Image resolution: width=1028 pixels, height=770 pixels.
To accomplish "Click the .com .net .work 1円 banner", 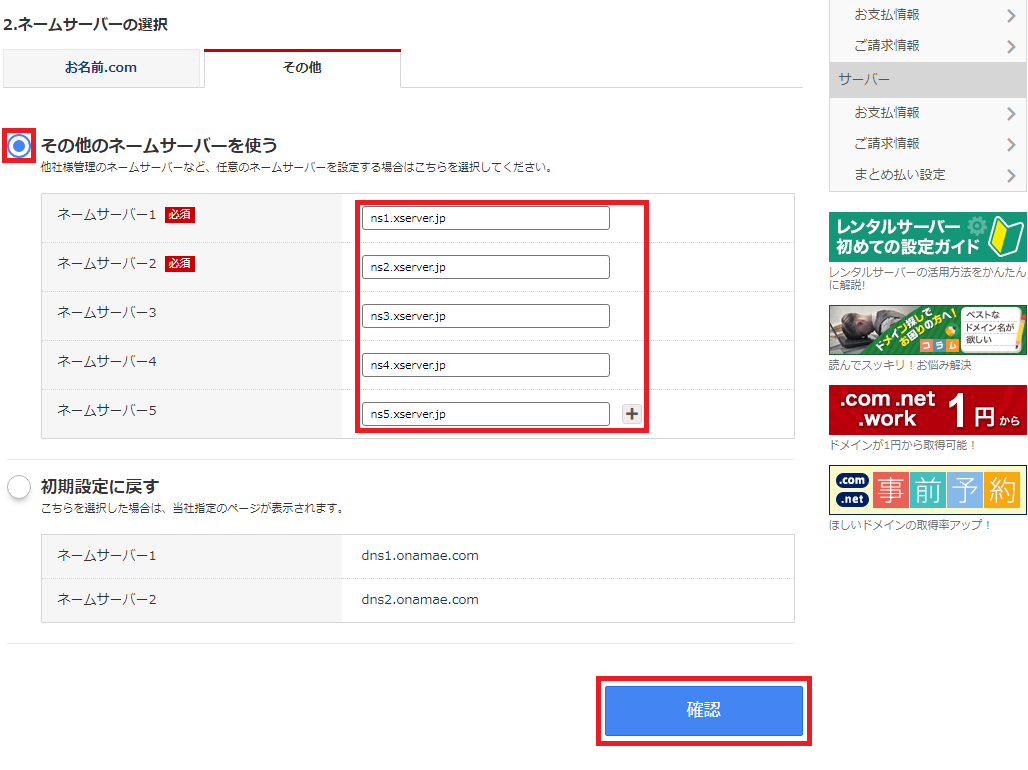I will 928,410.
